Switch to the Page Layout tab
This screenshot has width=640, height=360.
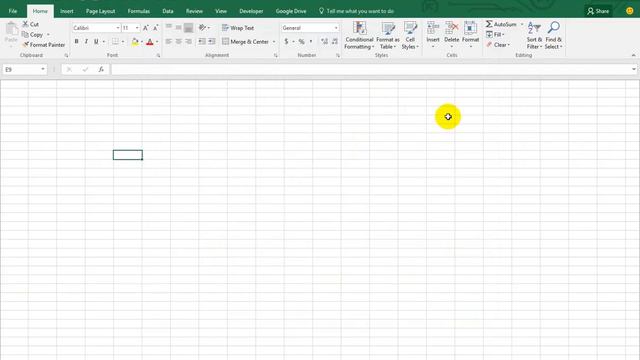pos(100,11)
